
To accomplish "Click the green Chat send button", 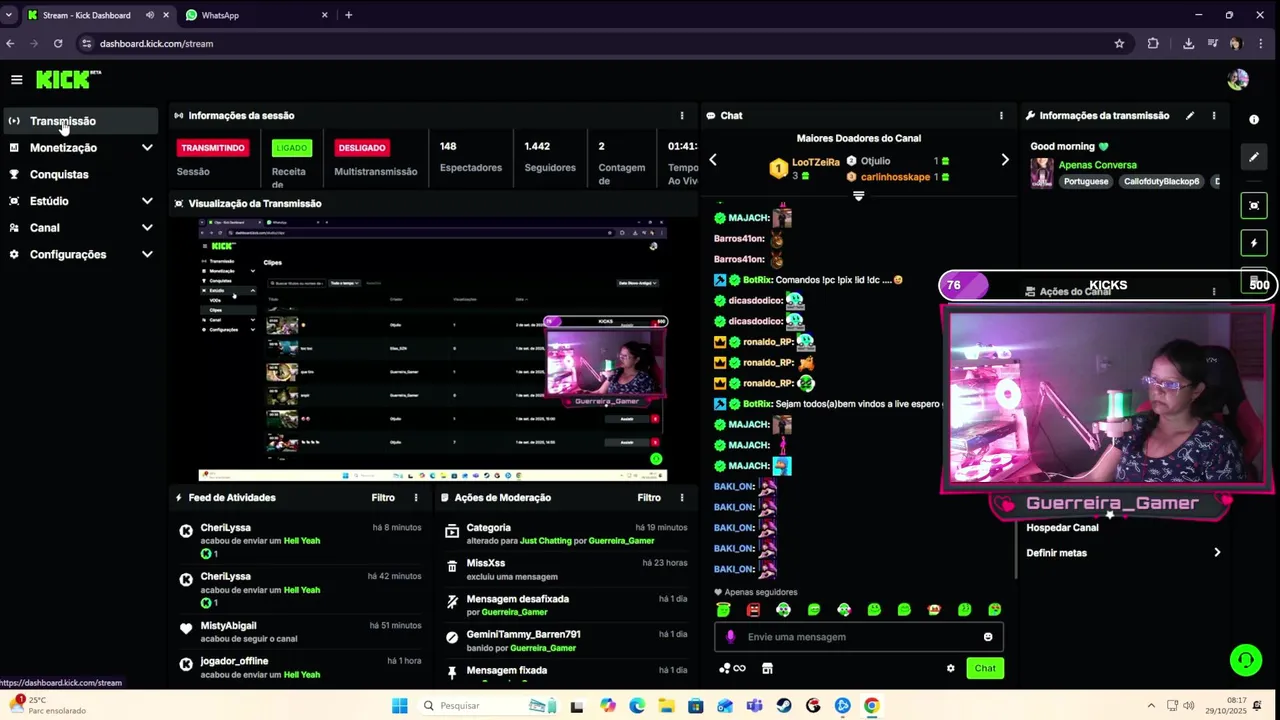I will 985,669.
